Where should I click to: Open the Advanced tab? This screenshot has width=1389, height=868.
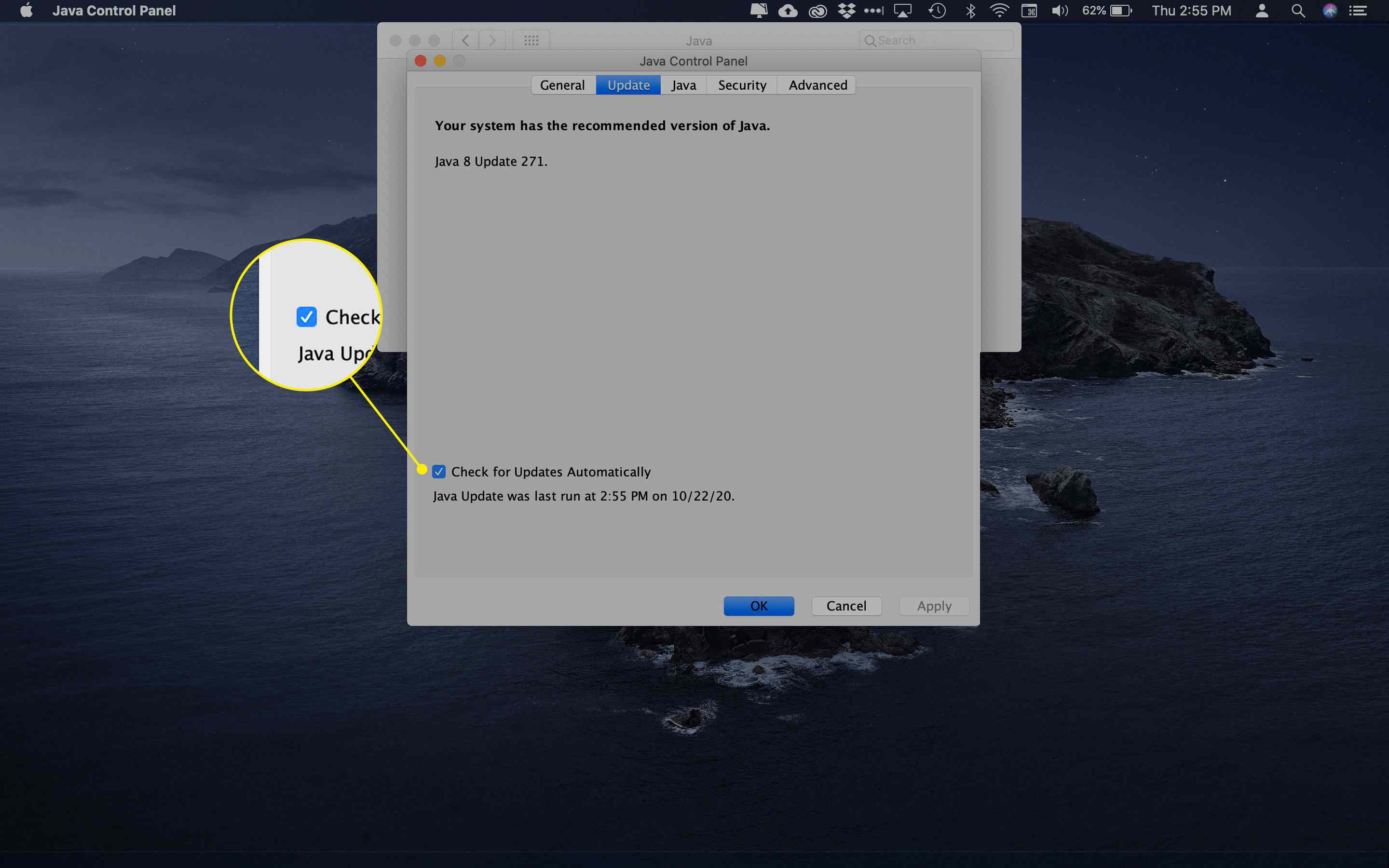coord(817,85)
